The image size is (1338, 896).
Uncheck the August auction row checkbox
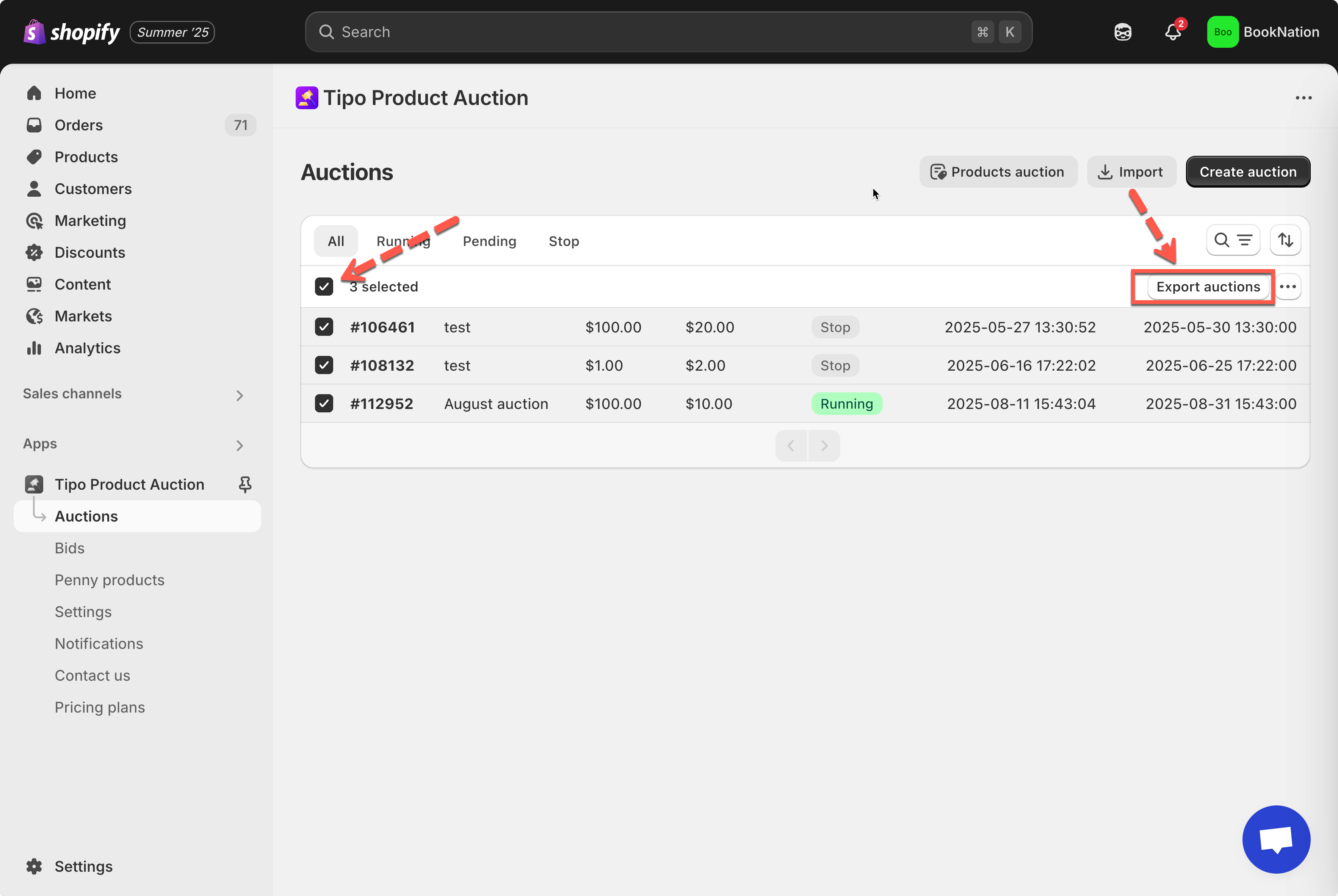[x=324, y=403]
